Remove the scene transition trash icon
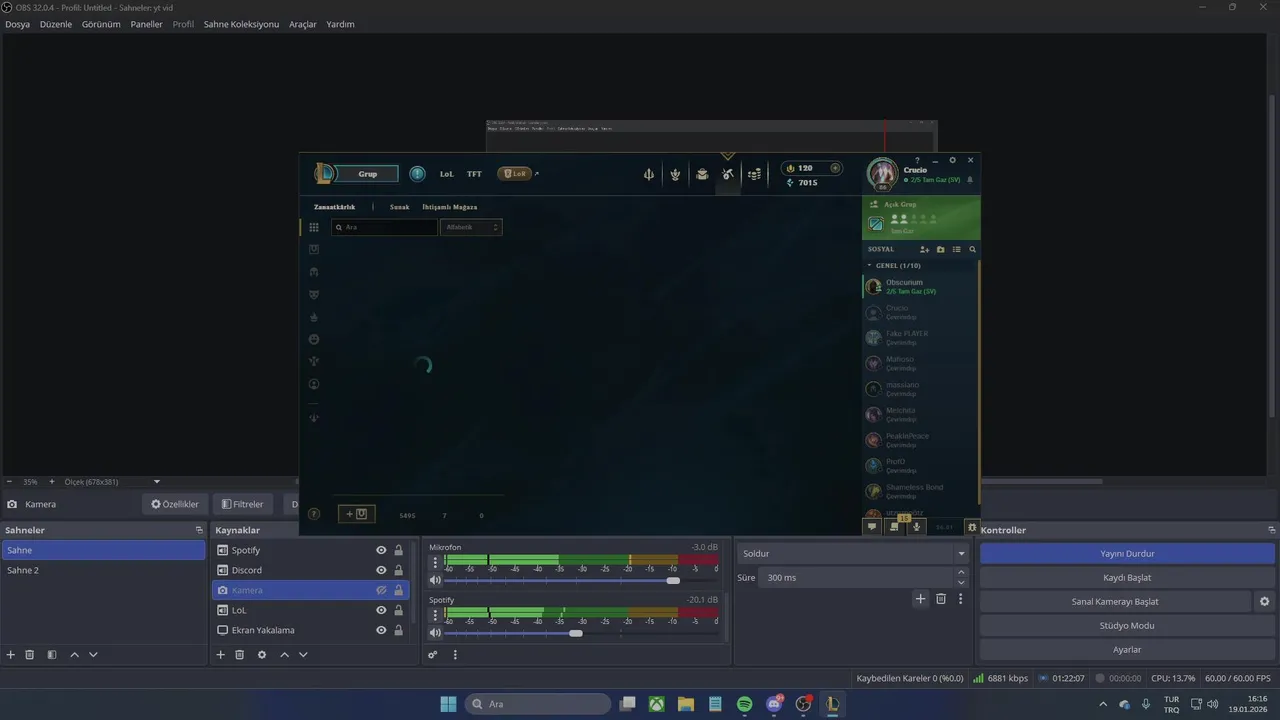Screen dimensions: 1280x720 pyautogui.click(x=941, y=599)
